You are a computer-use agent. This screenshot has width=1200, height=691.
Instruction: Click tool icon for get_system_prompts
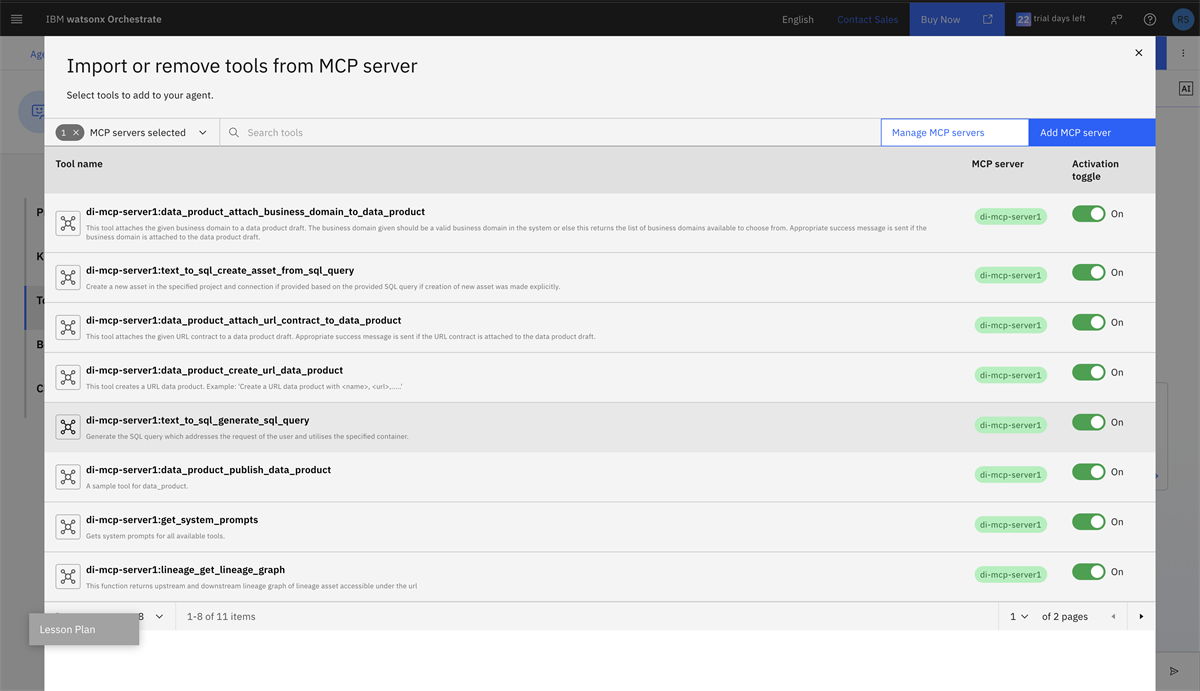[x=68, y=527]
